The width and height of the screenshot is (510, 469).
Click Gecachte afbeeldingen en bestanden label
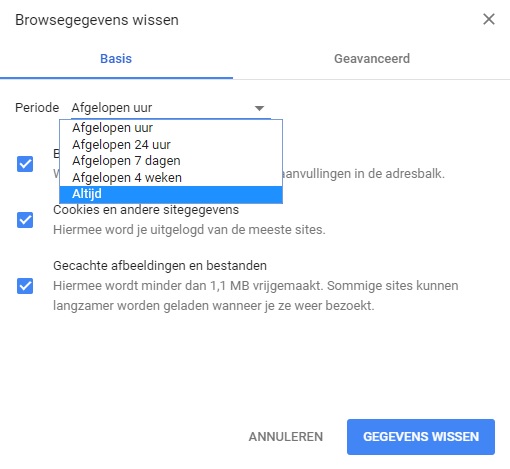click(160, 266)
